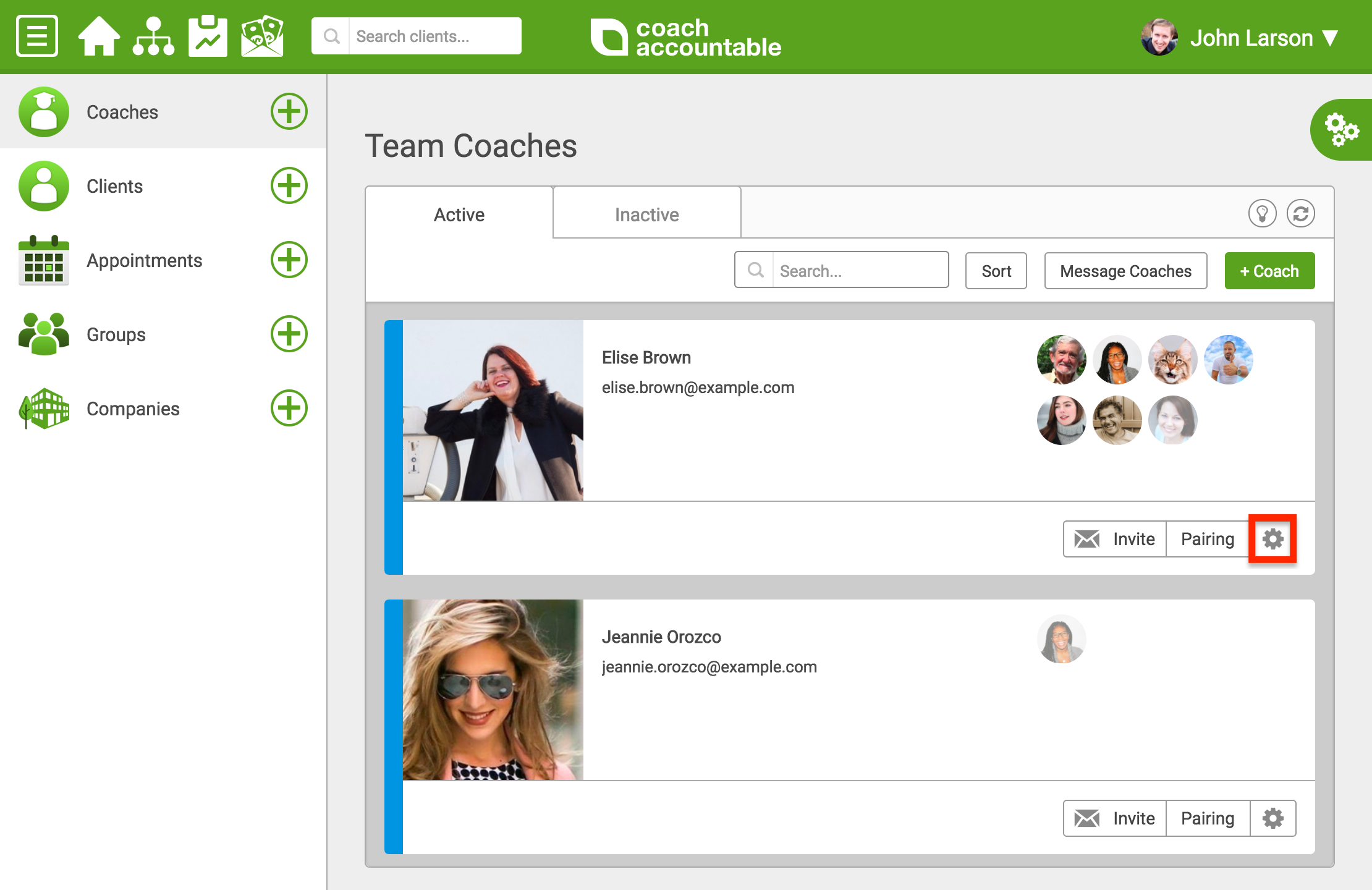This screenshot has width=1372, height=890.
Task: Click the Coach Accountable logo
Action: [686, 37]
